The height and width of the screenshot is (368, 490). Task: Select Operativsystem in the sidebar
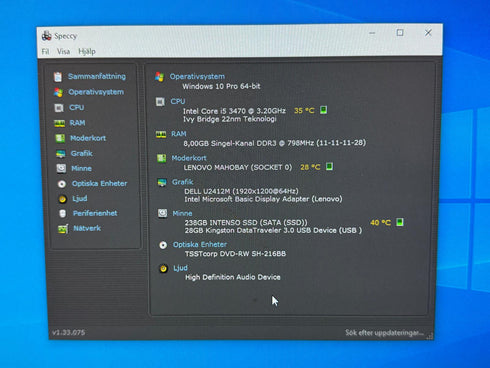coord(96,92)
